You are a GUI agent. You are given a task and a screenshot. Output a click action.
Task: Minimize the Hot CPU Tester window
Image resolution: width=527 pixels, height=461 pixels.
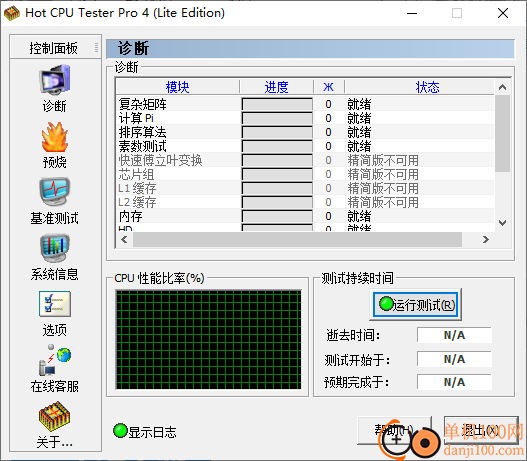[412, 13]
